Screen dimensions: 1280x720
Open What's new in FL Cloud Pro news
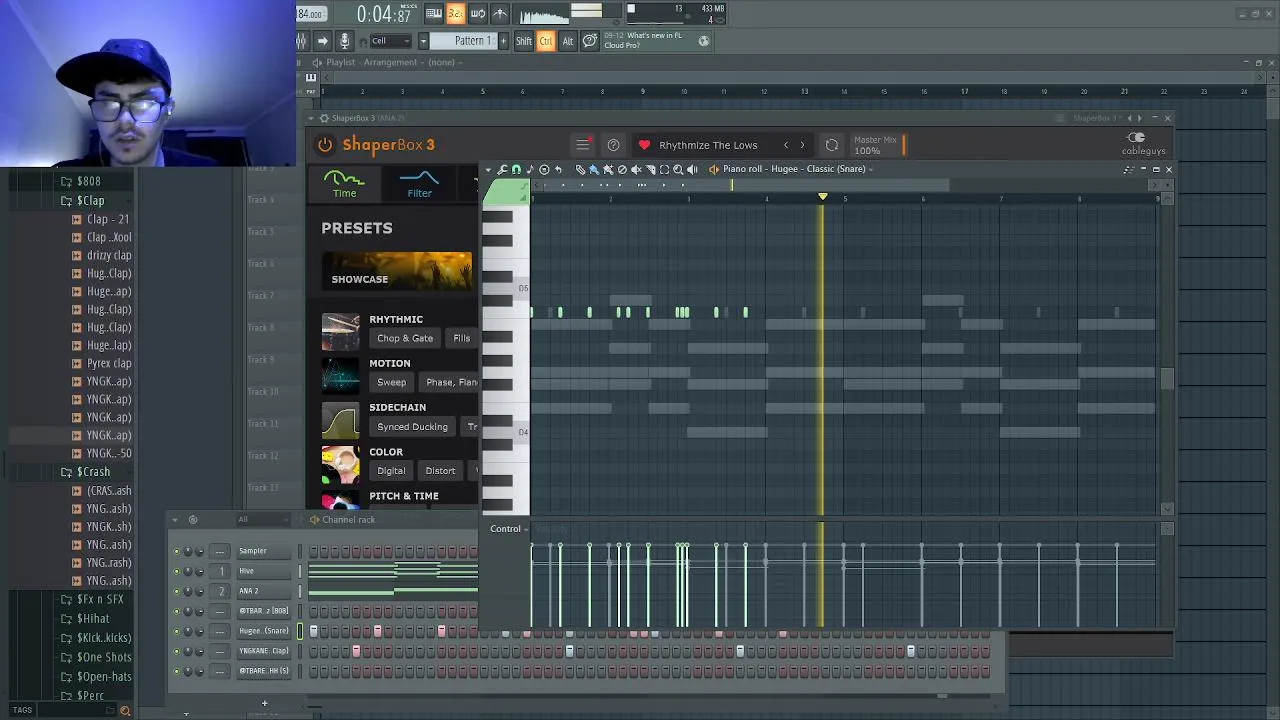[x=643, y=41]
